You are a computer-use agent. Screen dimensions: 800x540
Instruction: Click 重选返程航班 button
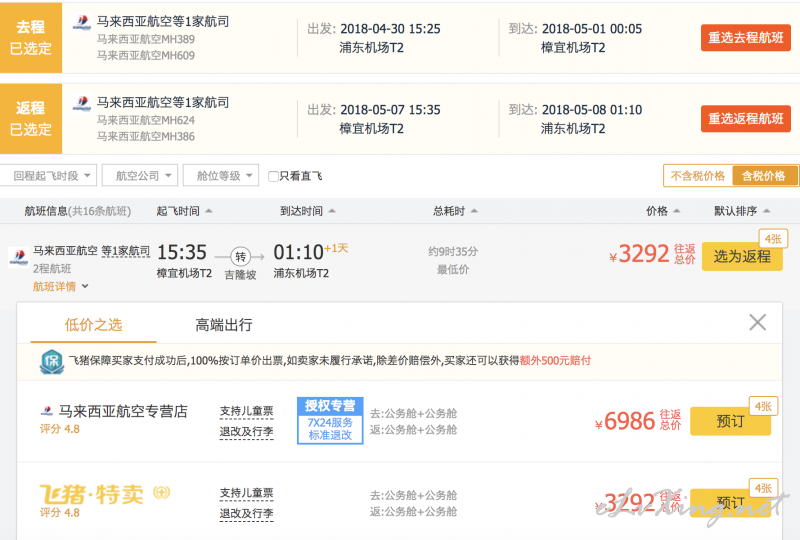pyautogui.click(x=745, y=119)
